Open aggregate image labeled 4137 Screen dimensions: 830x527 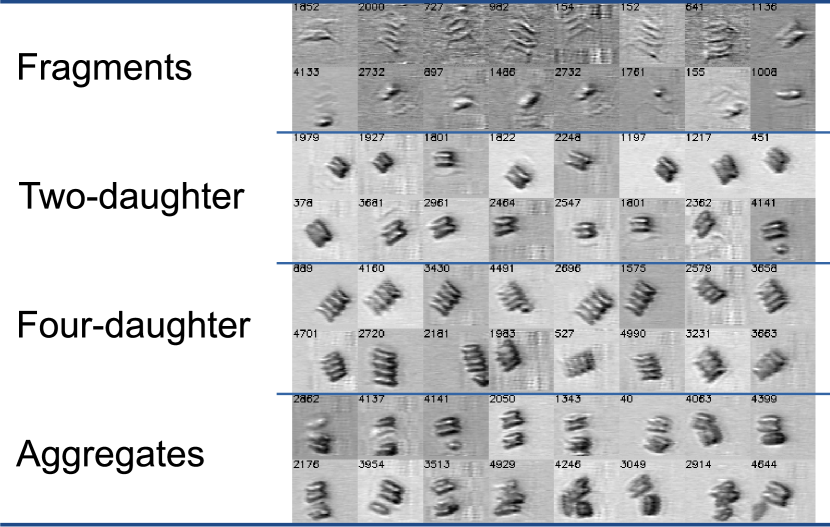tap(391, 426)
